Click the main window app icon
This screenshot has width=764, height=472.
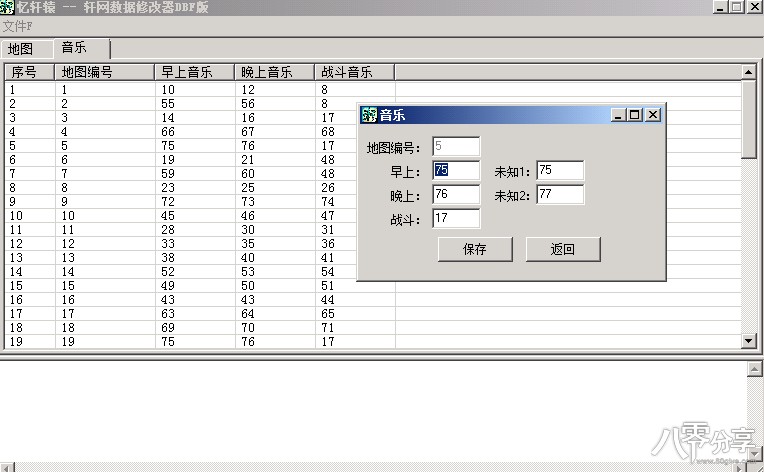click(8, 7)
